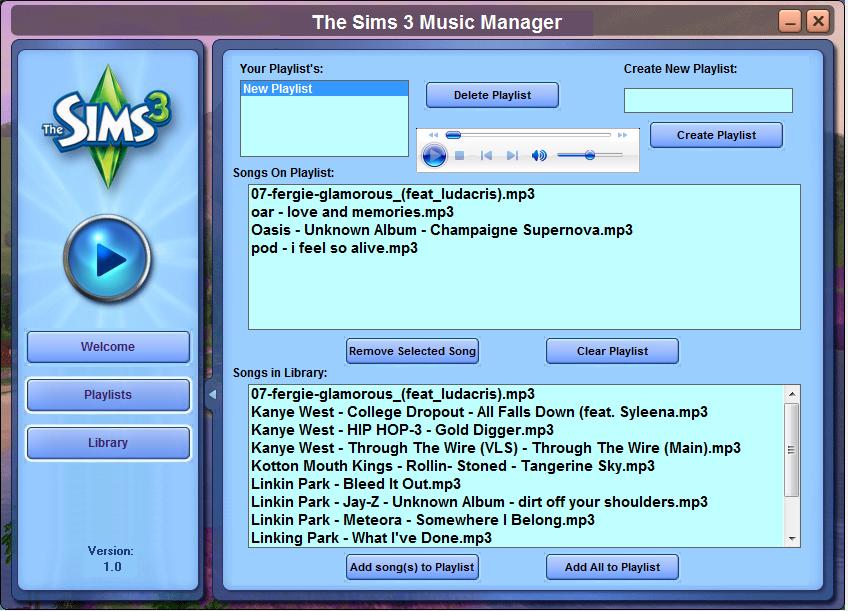Play the track in the media player
This screenshot has width=848, height=611.
pyautogui.click(x=434, y=156)
